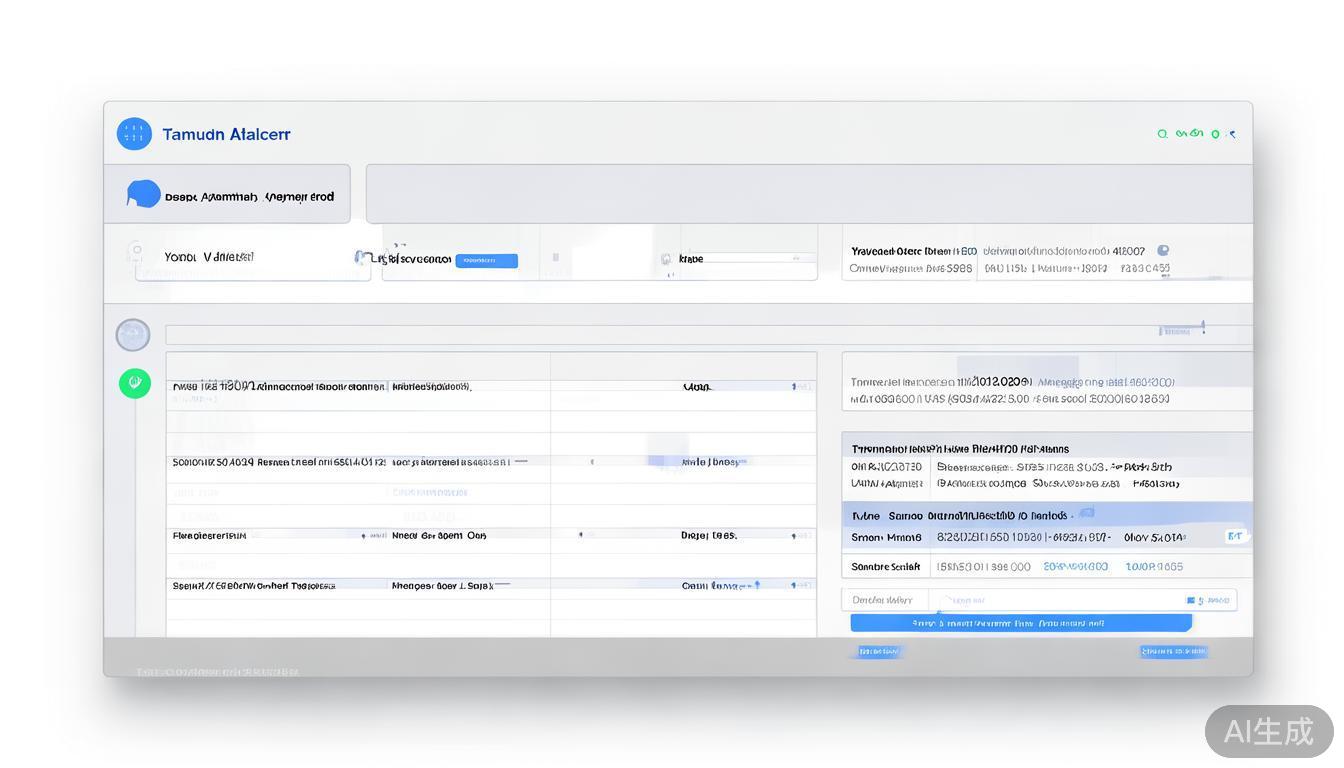Click the round gray icon beside 41E007
Screen dimensions: 1344x768
tap(1163, 251)
